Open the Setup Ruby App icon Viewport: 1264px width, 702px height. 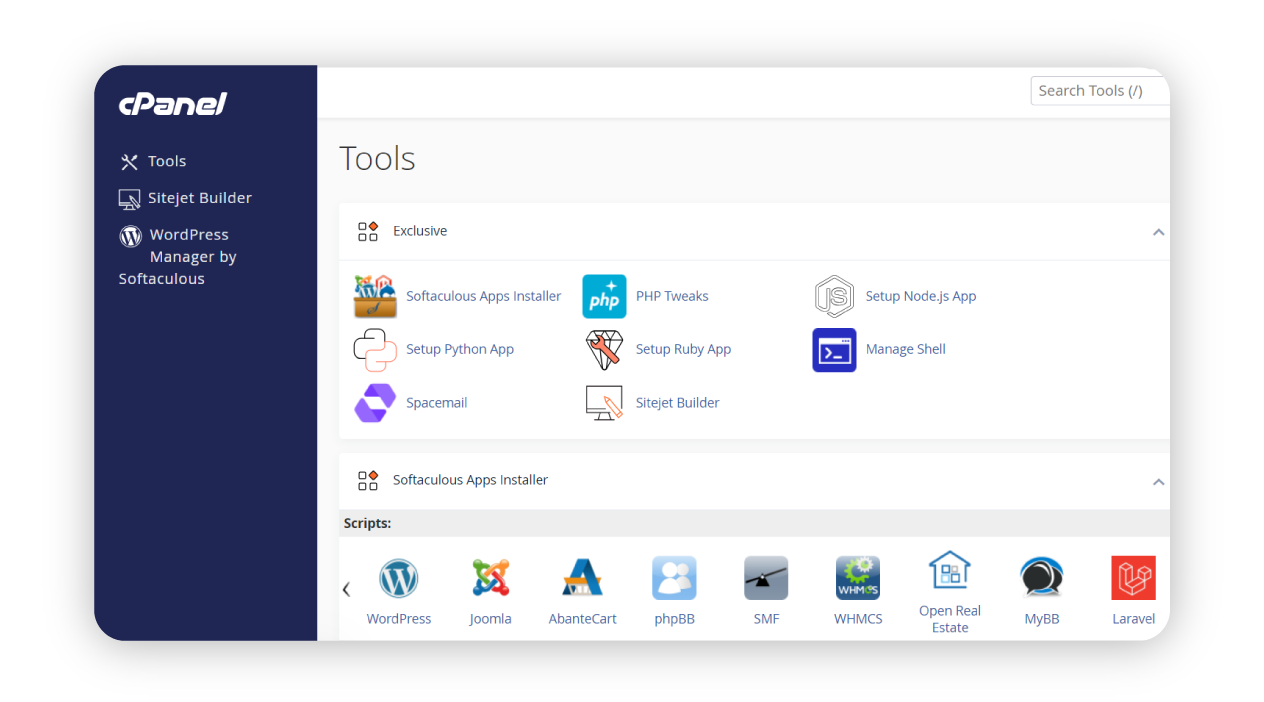tap(604, 349)
